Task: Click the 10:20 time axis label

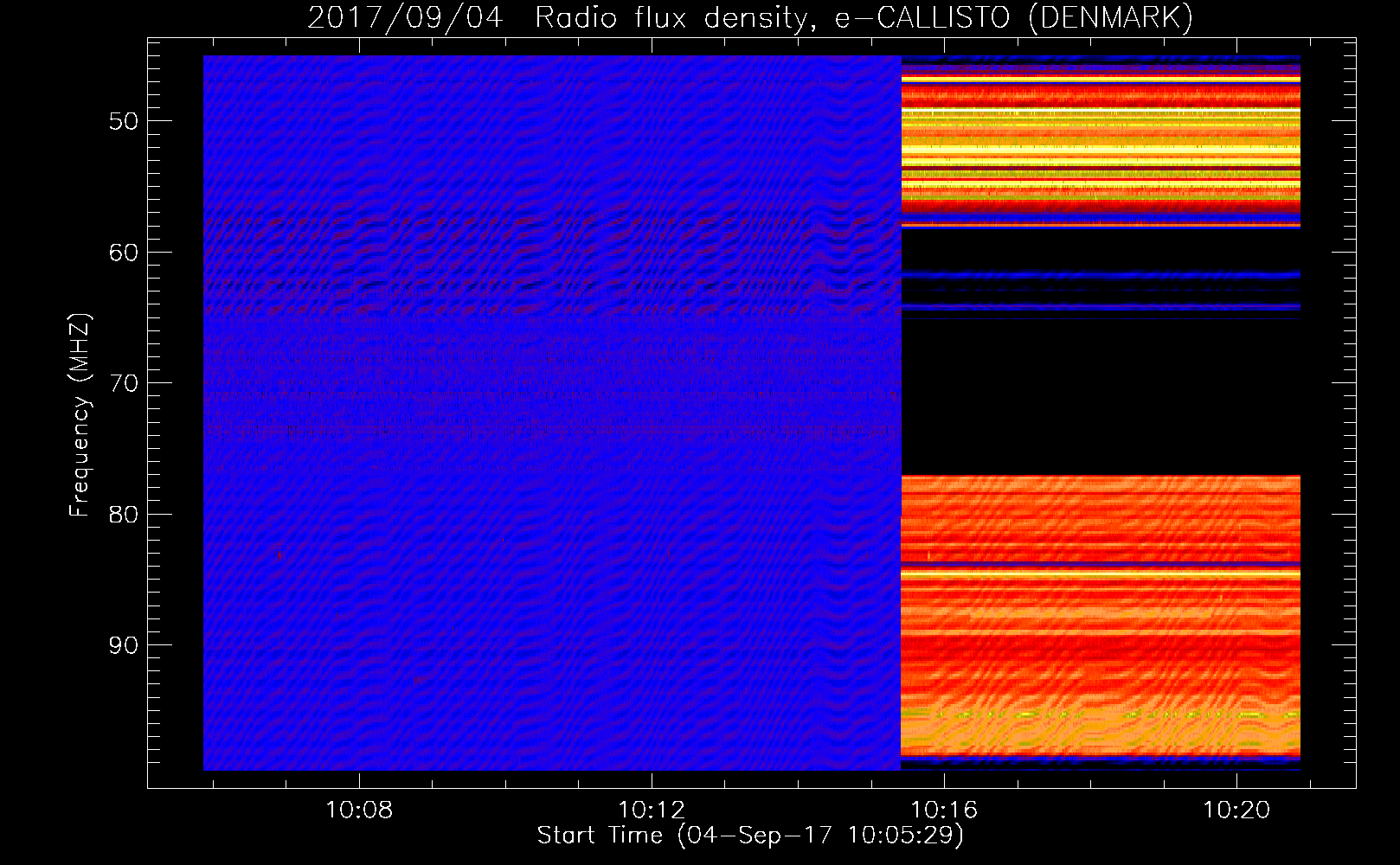Action: point(1236,810)
